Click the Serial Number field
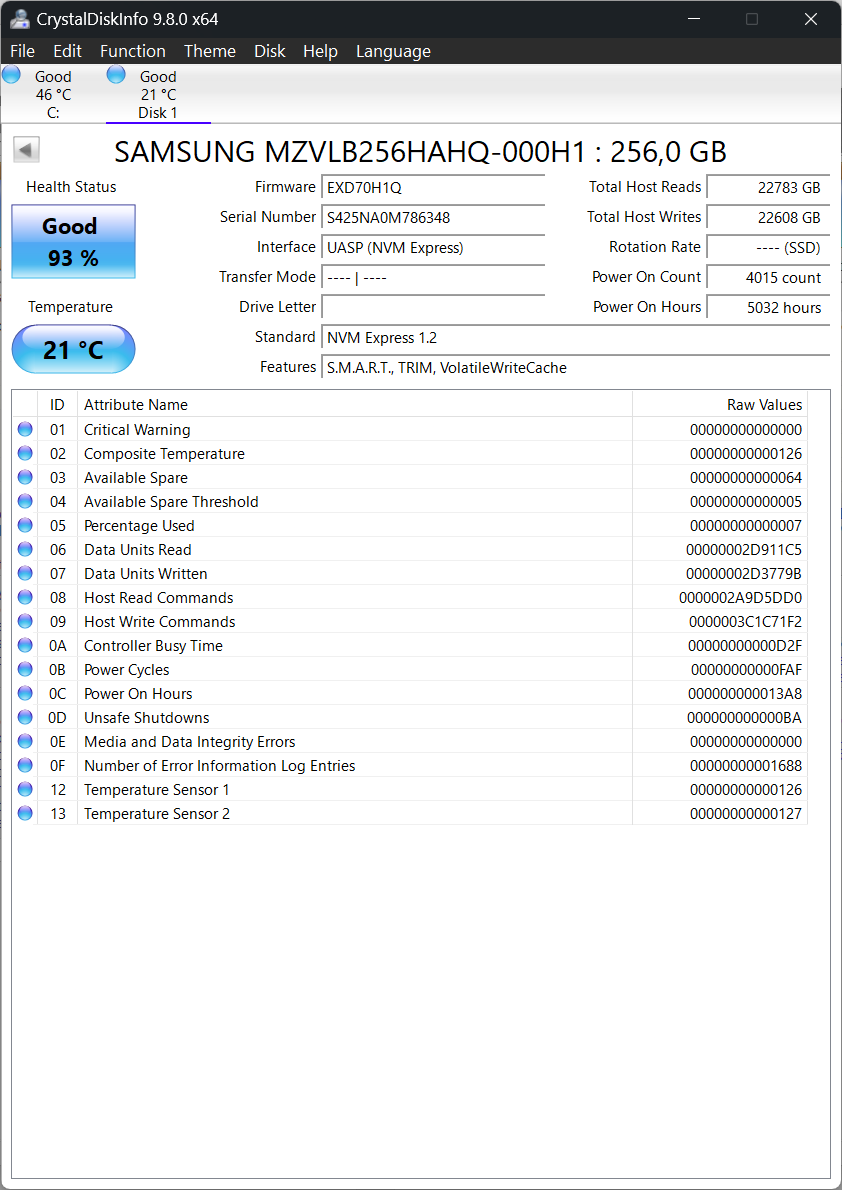This screenshot has height=1190, width=842. coord(434,217)
